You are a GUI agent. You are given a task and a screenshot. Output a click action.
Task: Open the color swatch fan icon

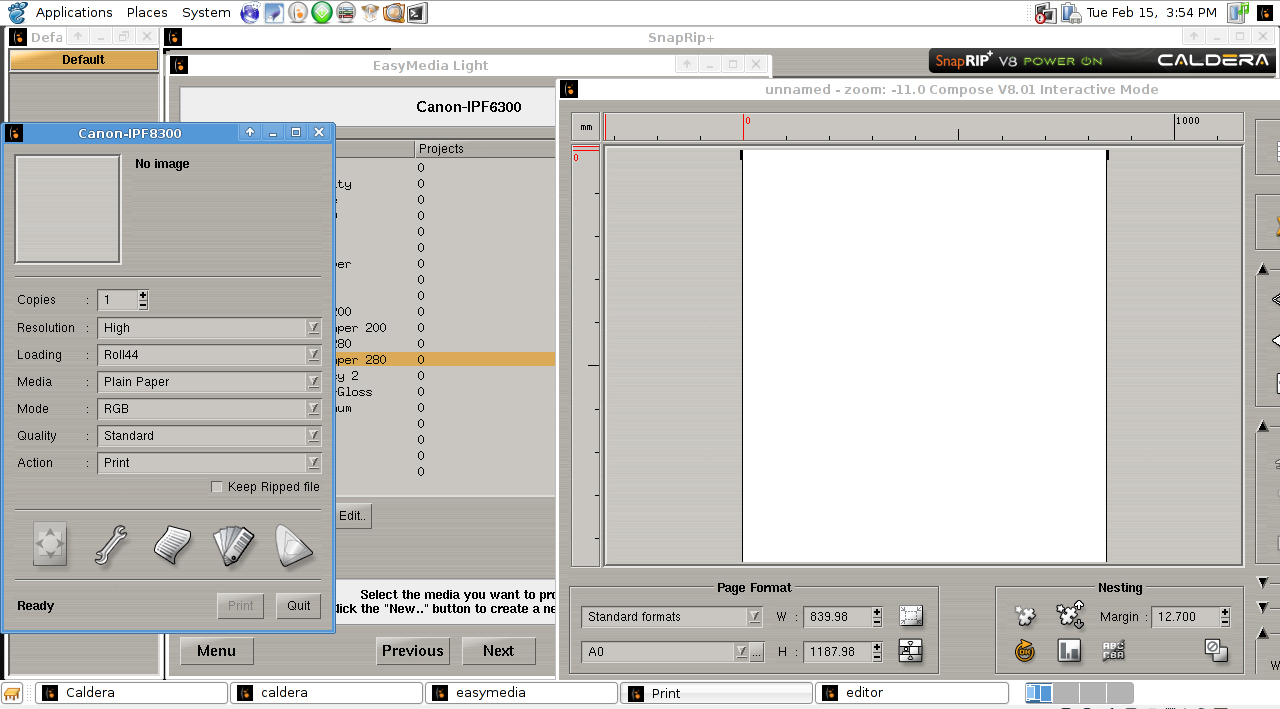tap(233, 546)
